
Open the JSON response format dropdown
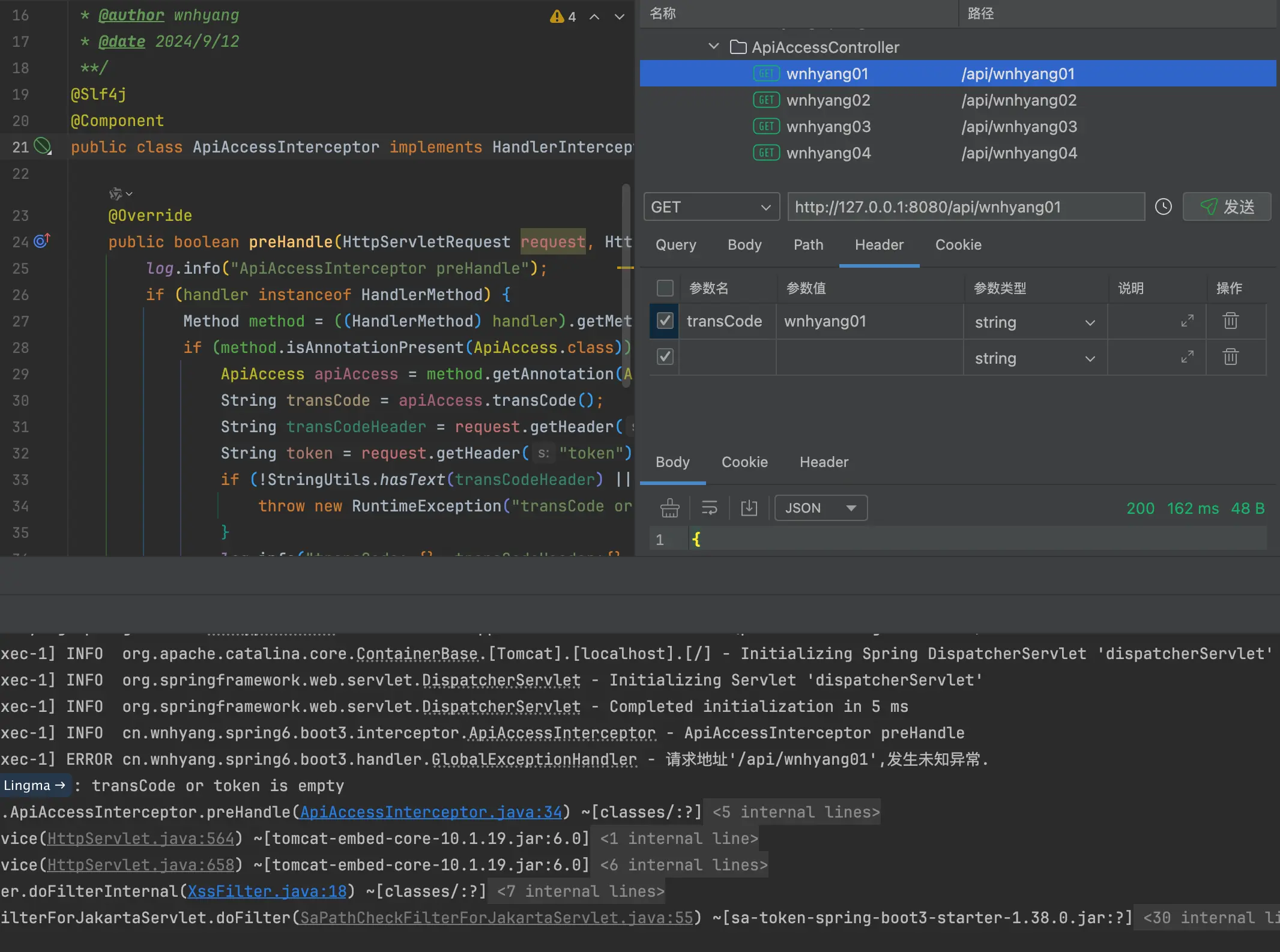tap(821, 508)
